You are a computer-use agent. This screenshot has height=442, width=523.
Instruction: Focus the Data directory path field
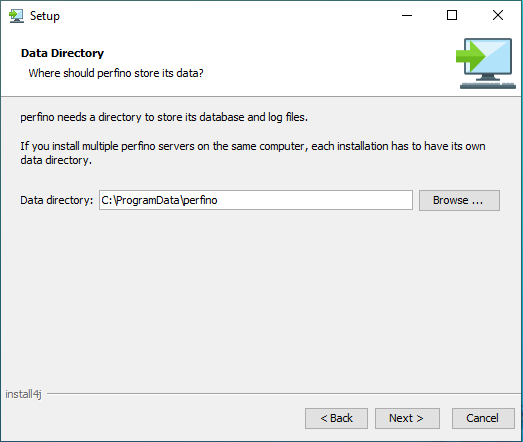(255, 200)
